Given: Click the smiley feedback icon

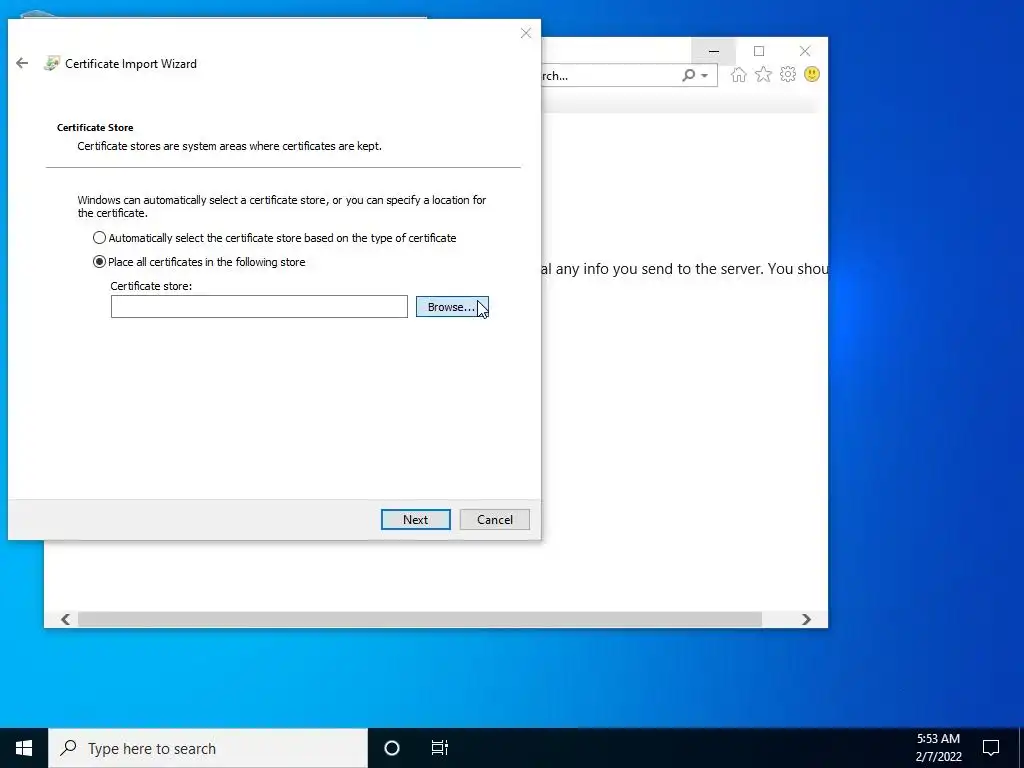Looking at the screenshot, I should (812, 74).
